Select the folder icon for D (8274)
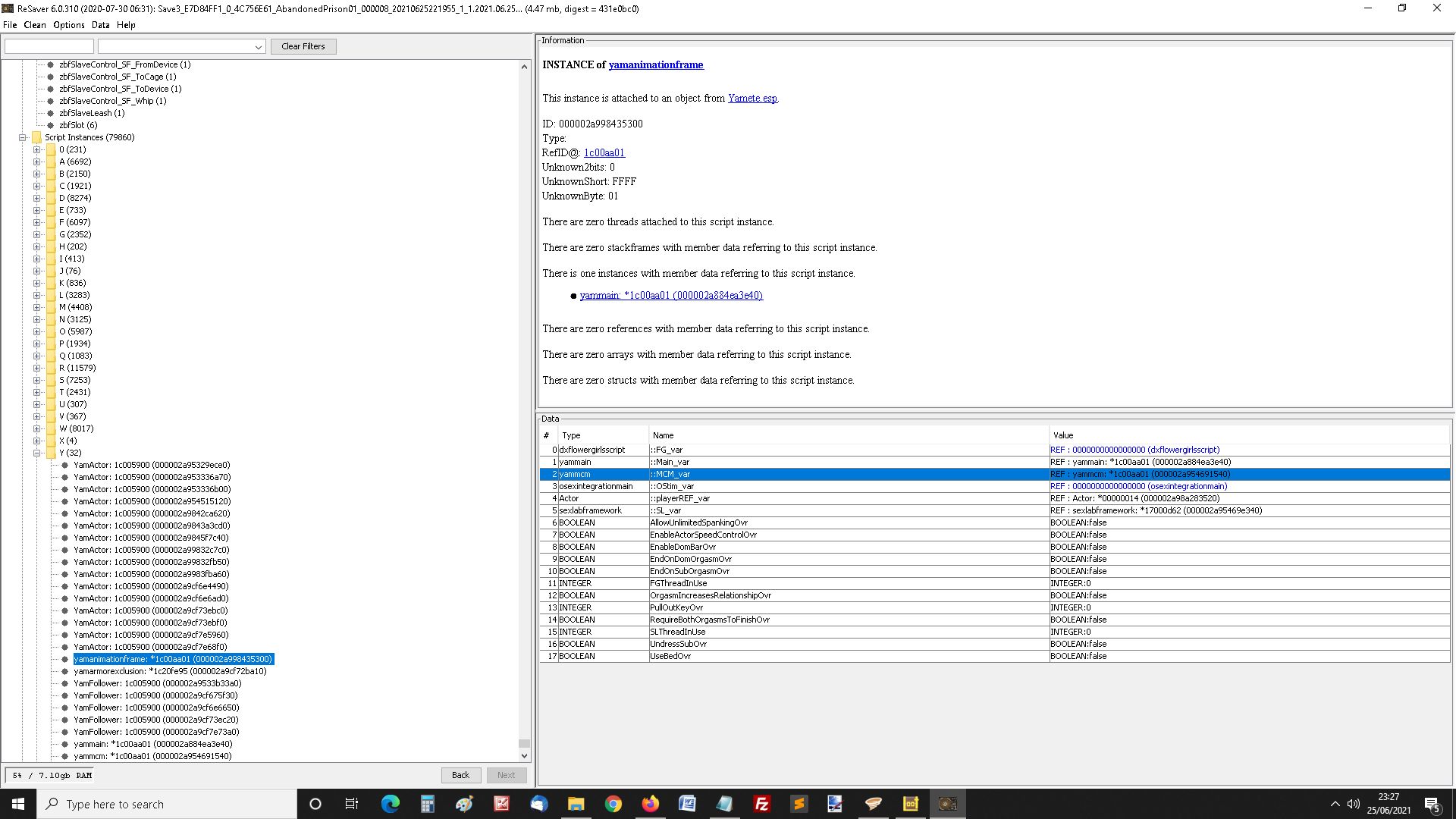Viewport: 1456px width, 819px height. tap(51, 198)
